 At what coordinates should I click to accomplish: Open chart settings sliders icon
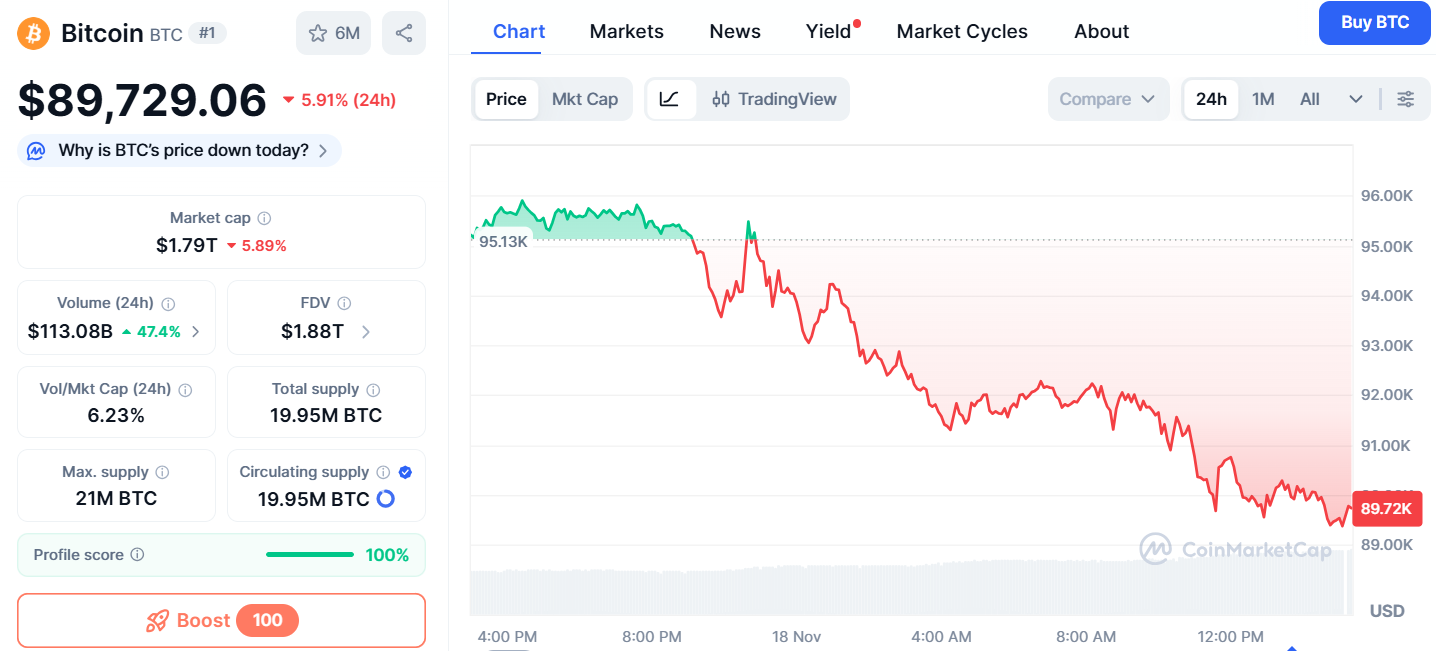[x=1405, y=99]
